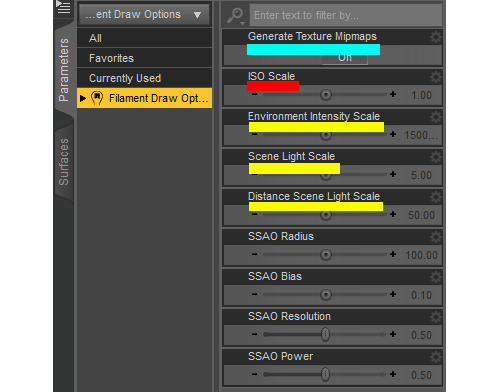Open the Filament Draw Options dropdown
The height and width of the screenshot is (392, 500).
(x=145, y=15)
